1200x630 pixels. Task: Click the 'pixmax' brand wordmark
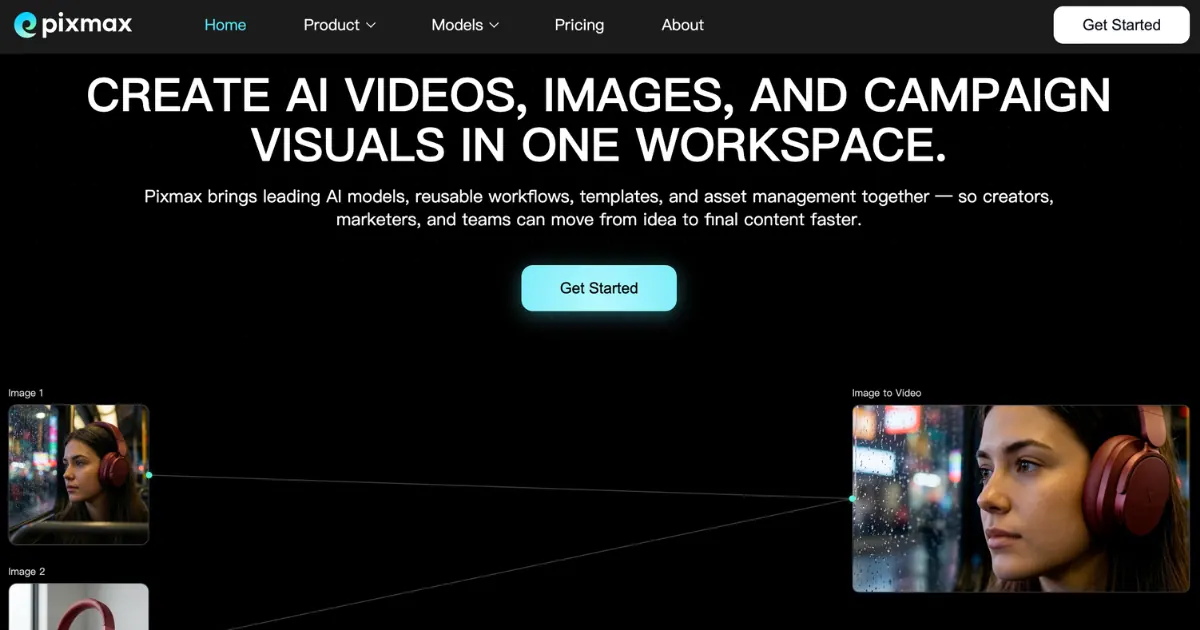tap(87, 25)
